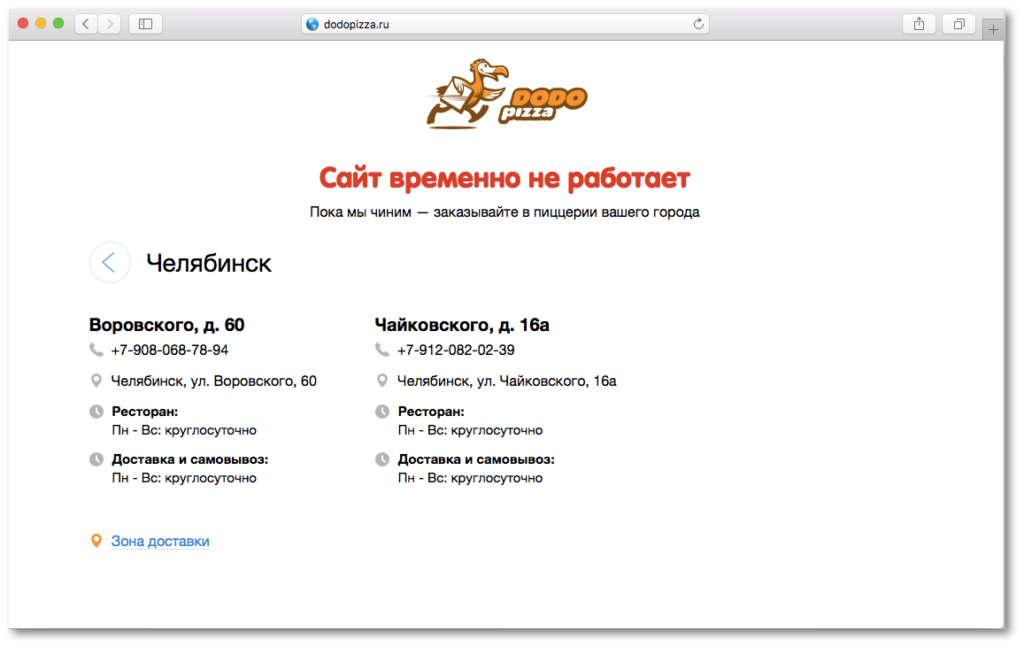The height and width of the screenshot is (647, 1024).
Task: Click clock icon beside Воровского Доставка и самовывоз
Action: click(96, 459)
